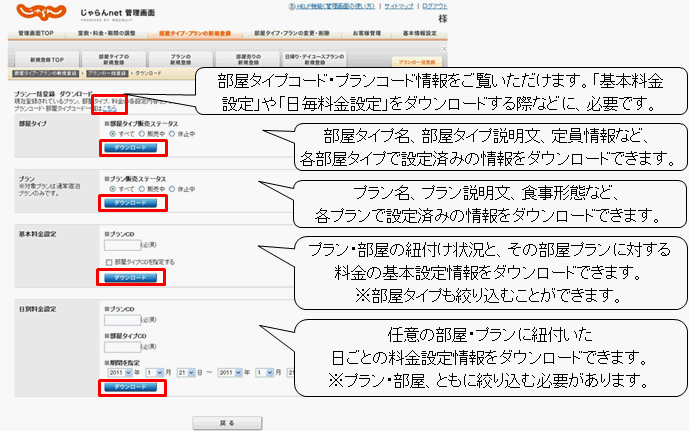This screenshot has width=689, height=431.
Task: Open こちら link for code list
Action: tap(109, 108)
